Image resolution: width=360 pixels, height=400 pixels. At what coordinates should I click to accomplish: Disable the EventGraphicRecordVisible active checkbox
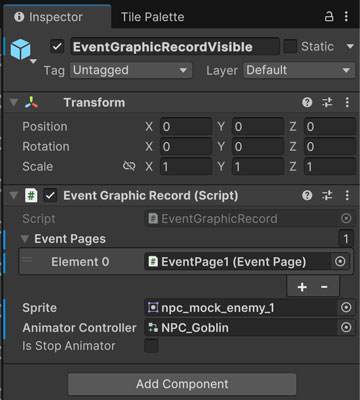57,46
